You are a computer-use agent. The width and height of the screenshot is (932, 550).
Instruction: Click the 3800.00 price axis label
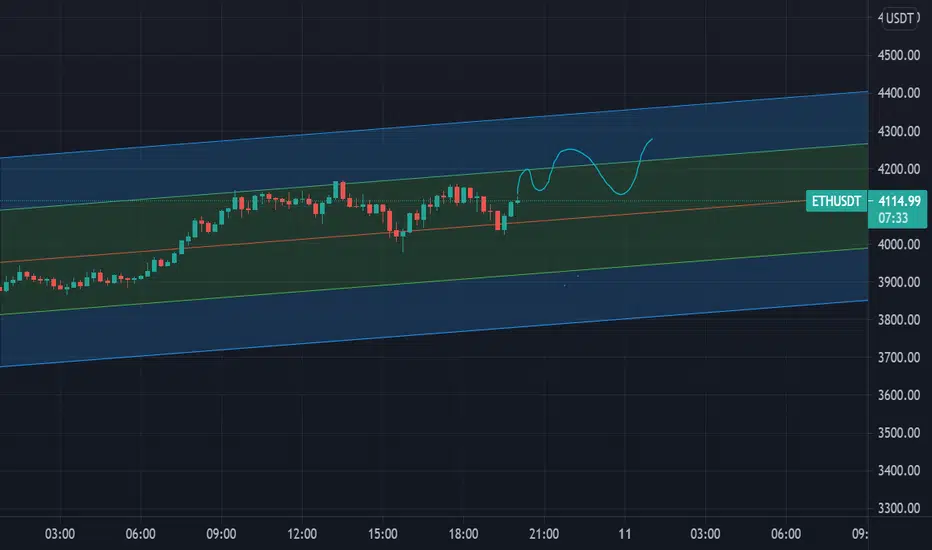pyautogui.click(x=899, y=320)
